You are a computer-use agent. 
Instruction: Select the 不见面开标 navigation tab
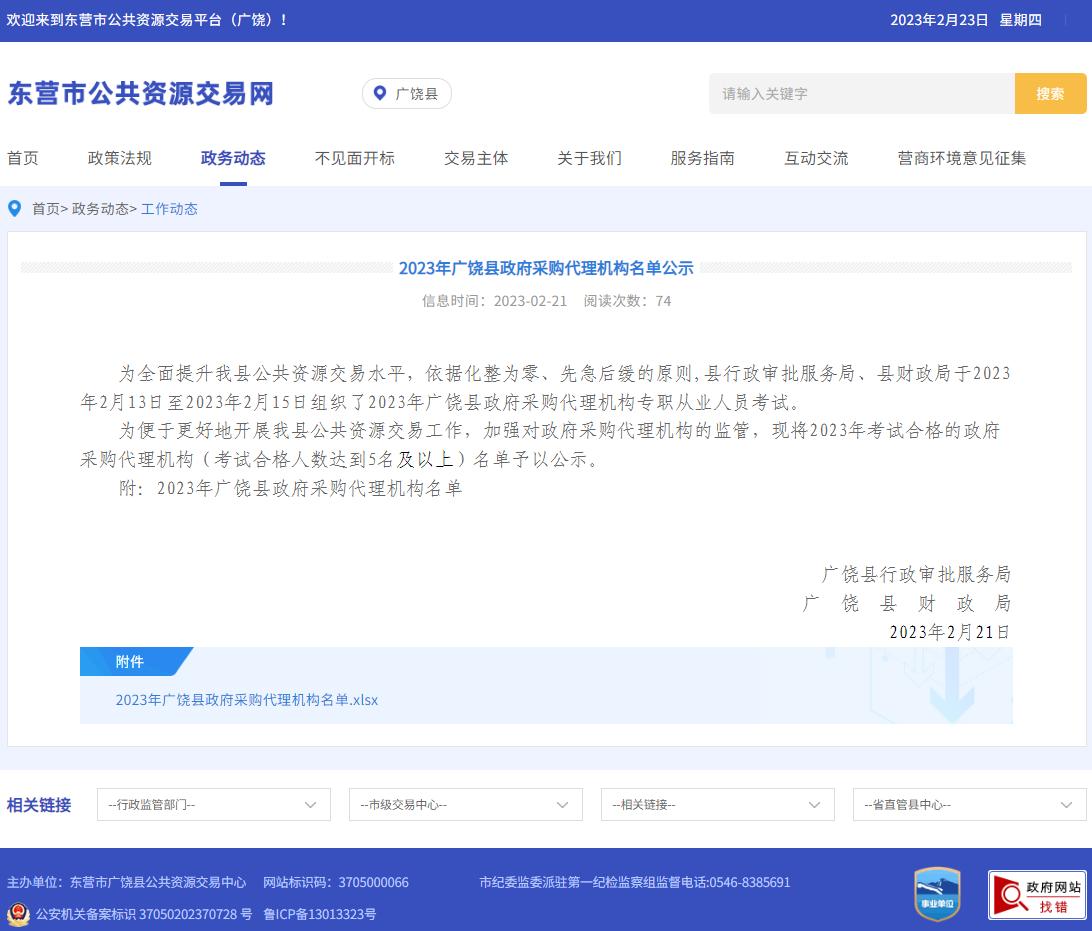point(355,158)
